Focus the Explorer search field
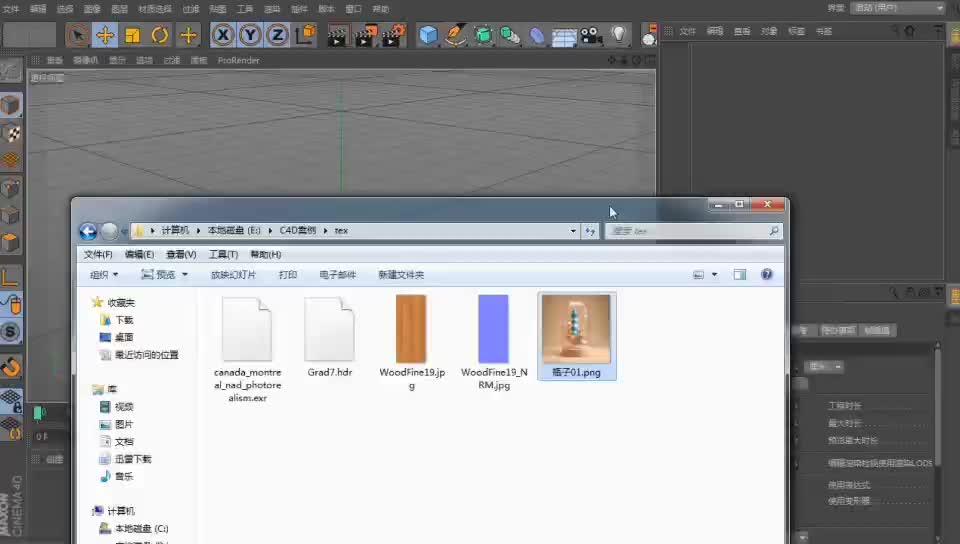Screen dimensions: 960x544 click(693, 231)
